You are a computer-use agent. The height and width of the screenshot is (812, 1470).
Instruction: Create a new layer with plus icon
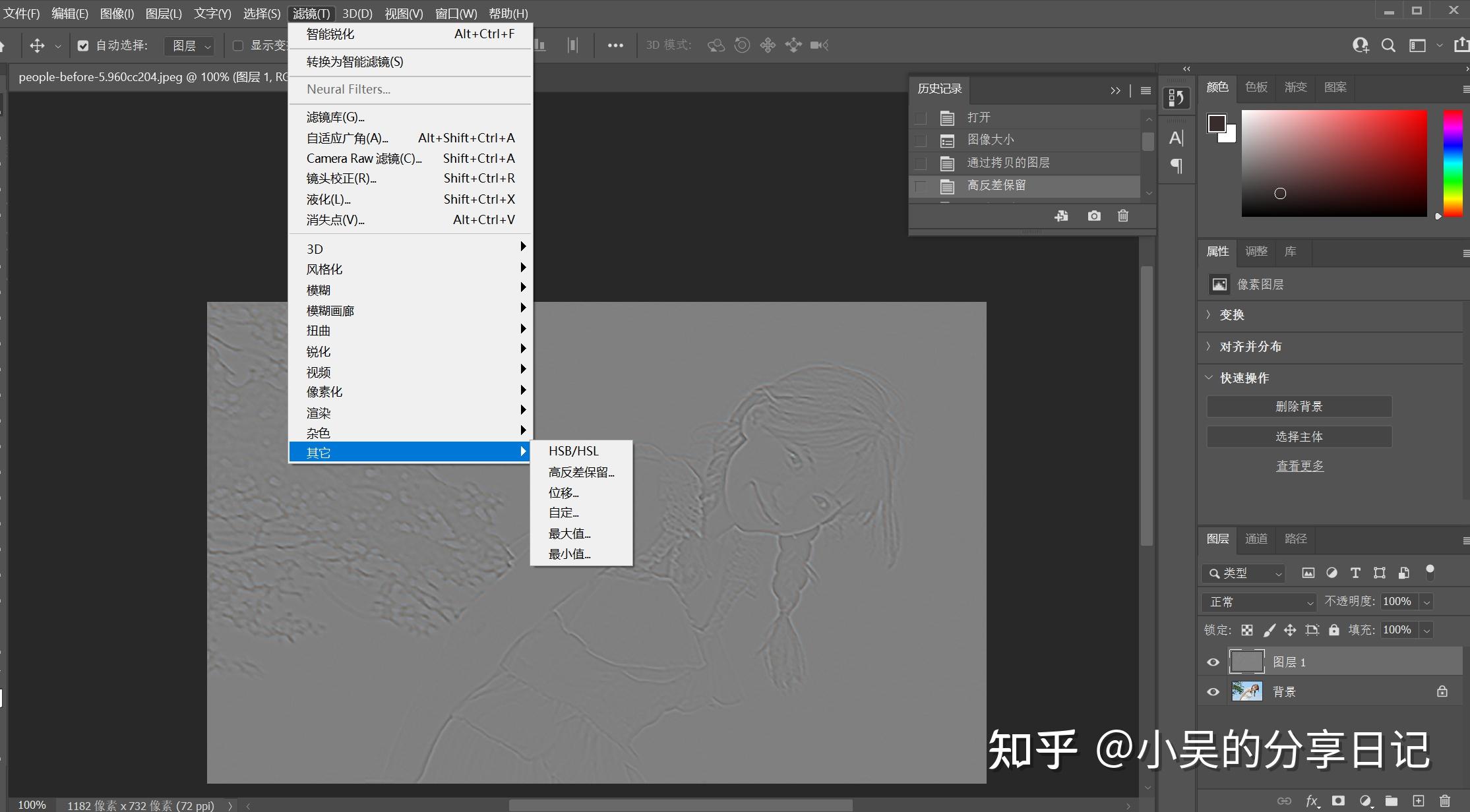[1419, 801]
